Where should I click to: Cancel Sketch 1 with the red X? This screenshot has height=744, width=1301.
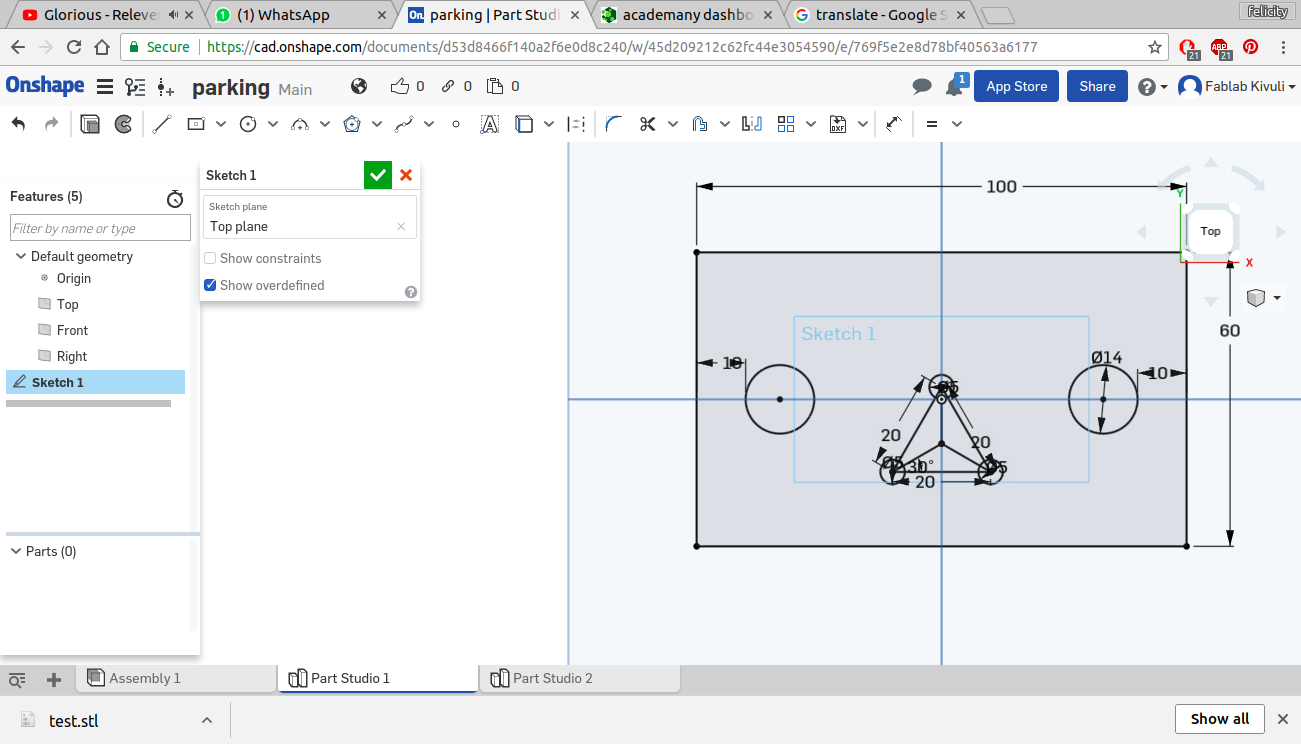(x=406, y=175)
